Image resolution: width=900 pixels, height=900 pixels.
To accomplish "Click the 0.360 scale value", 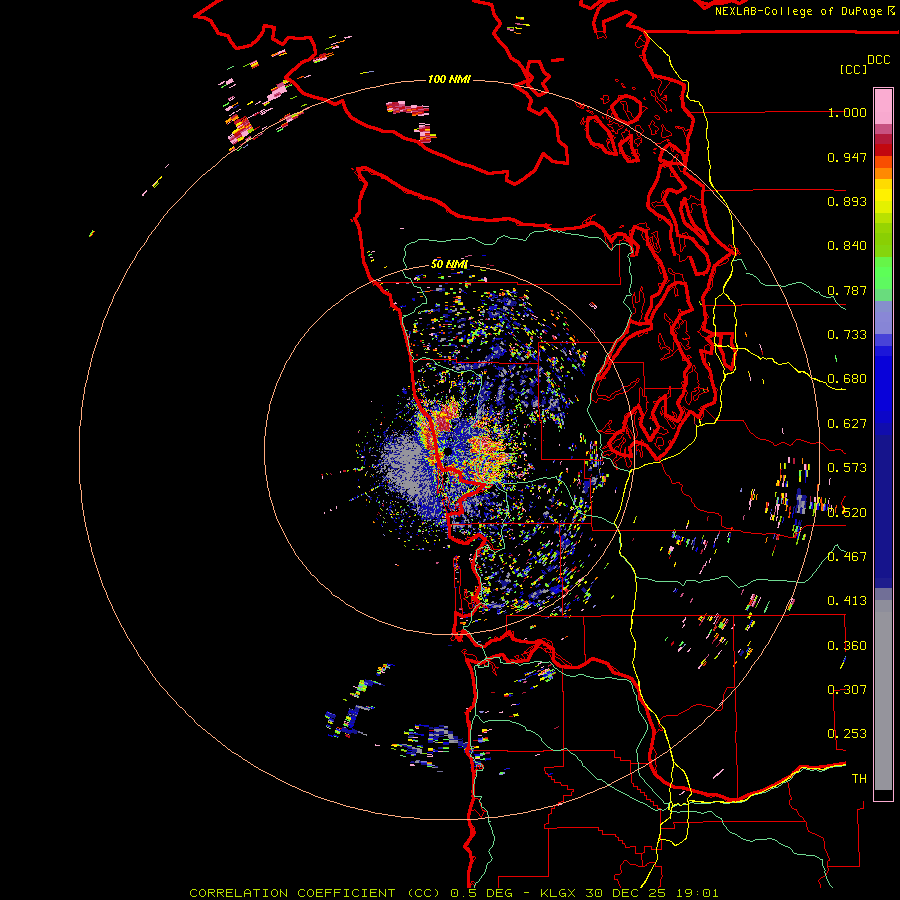I will click(847, 646).
